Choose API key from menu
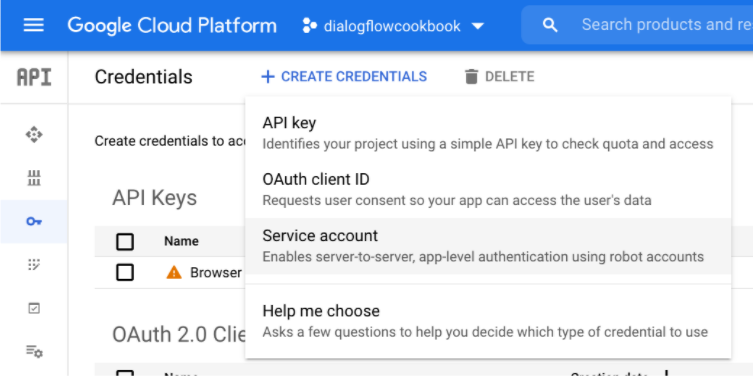Viewport: 755px width, 382px height. point(488,133)
